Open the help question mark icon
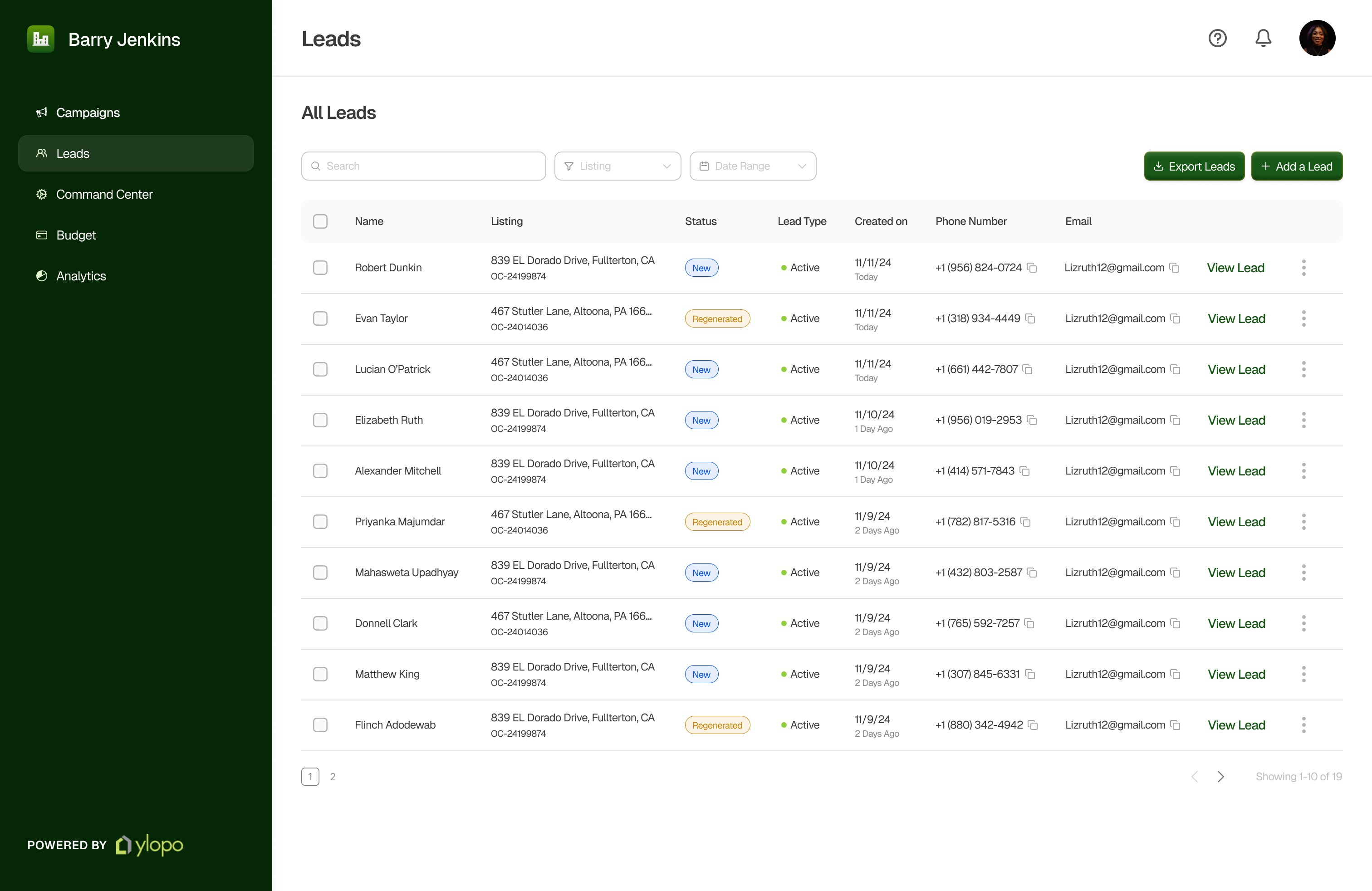 click(x=1217, y=38)
